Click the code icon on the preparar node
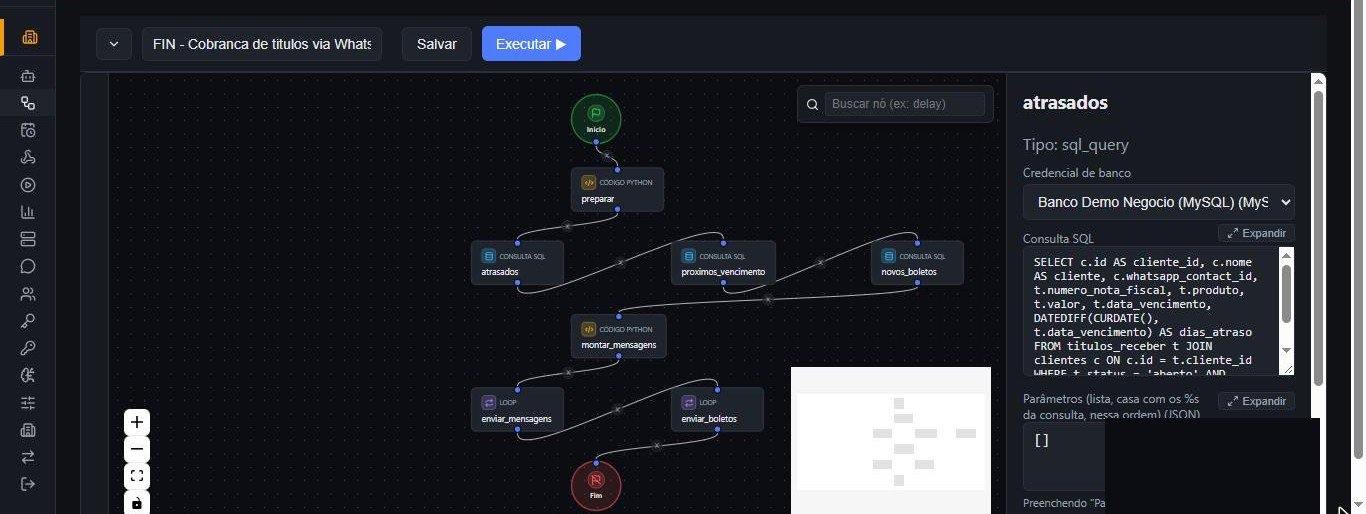 [589, 183]
